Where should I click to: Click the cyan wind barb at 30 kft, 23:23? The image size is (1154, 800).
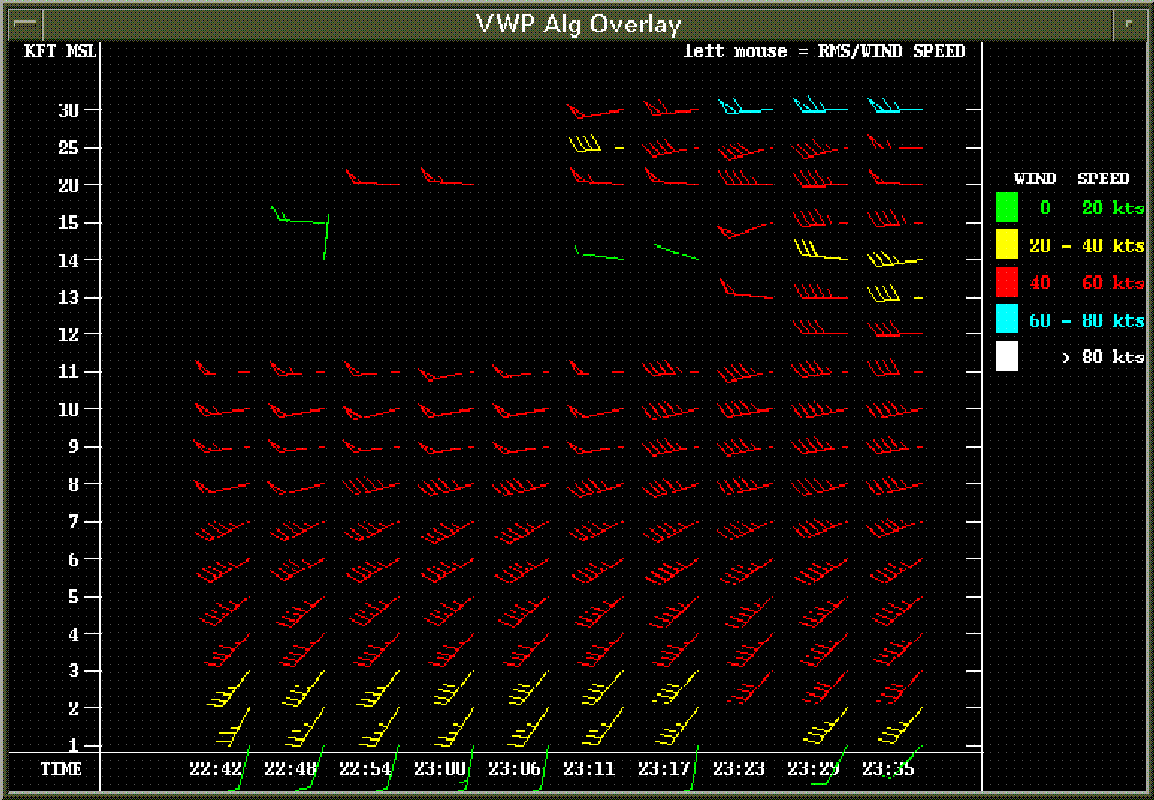click(x=744, y=108)
